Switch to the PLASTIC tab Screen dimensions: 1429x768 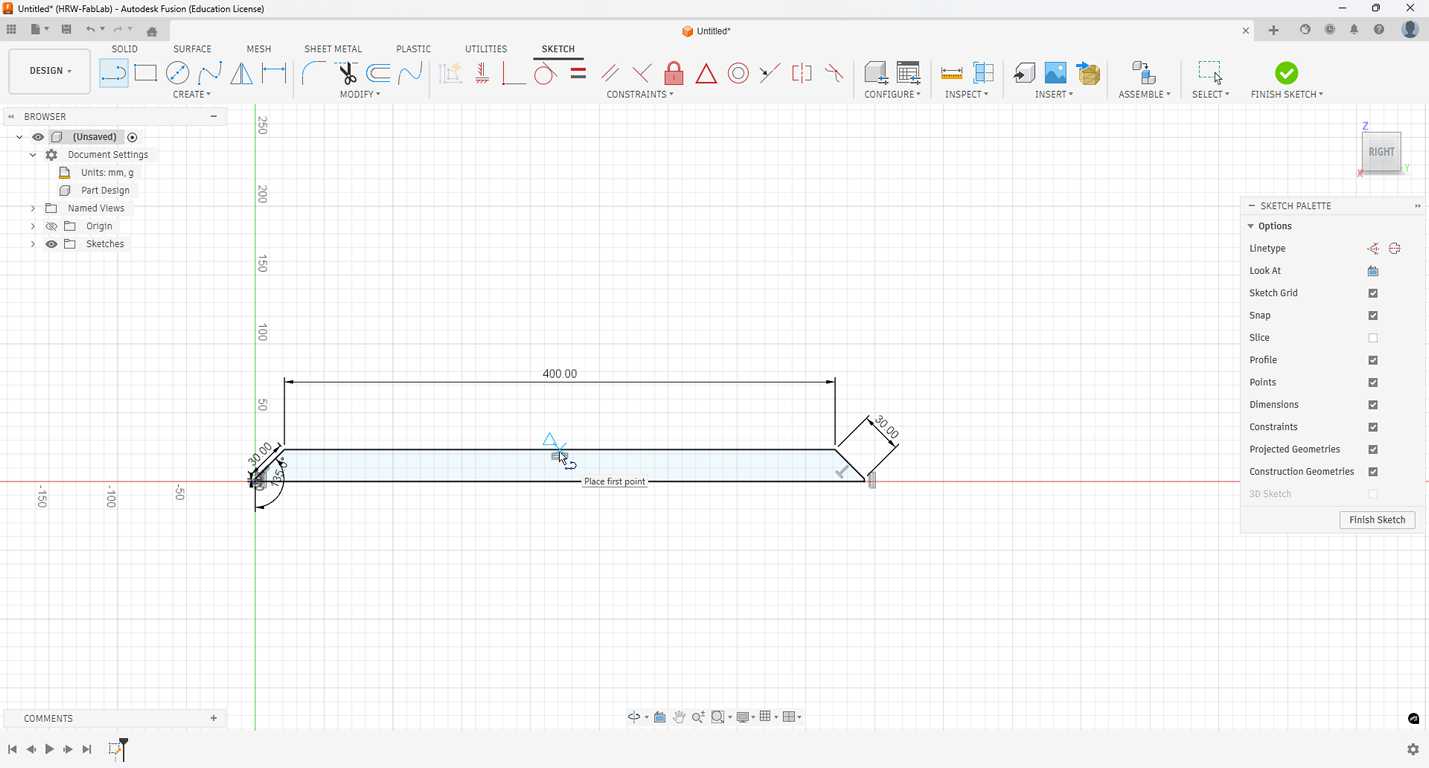click(x=414, y=49)
